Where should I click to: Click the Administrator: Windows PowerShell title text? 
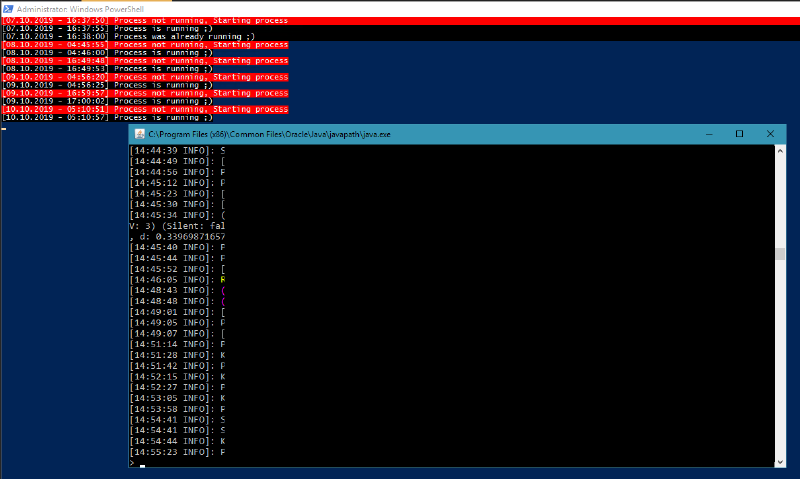pyautogui.click(x=80, y=9)
